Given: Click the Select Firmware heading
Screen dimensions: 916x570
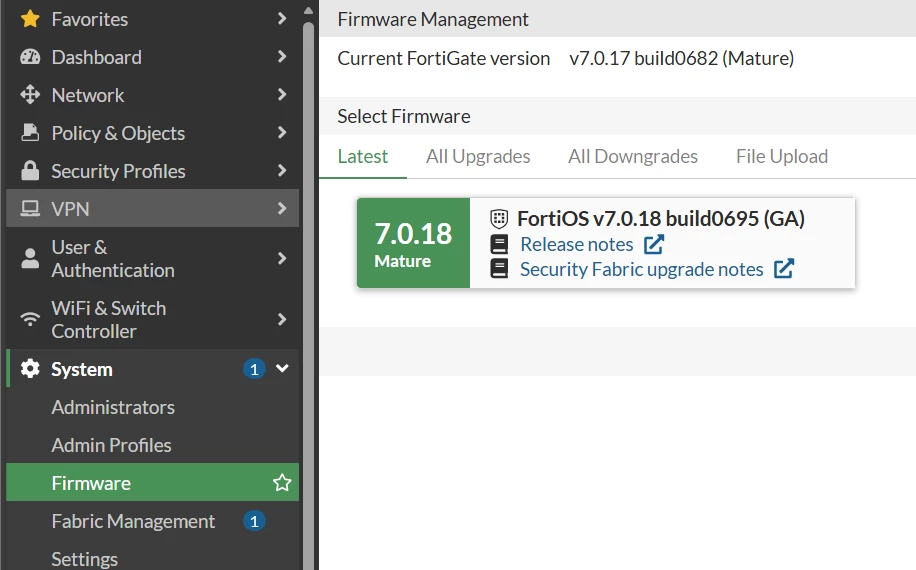Looking at the screenshot, I should coord(404,116).
